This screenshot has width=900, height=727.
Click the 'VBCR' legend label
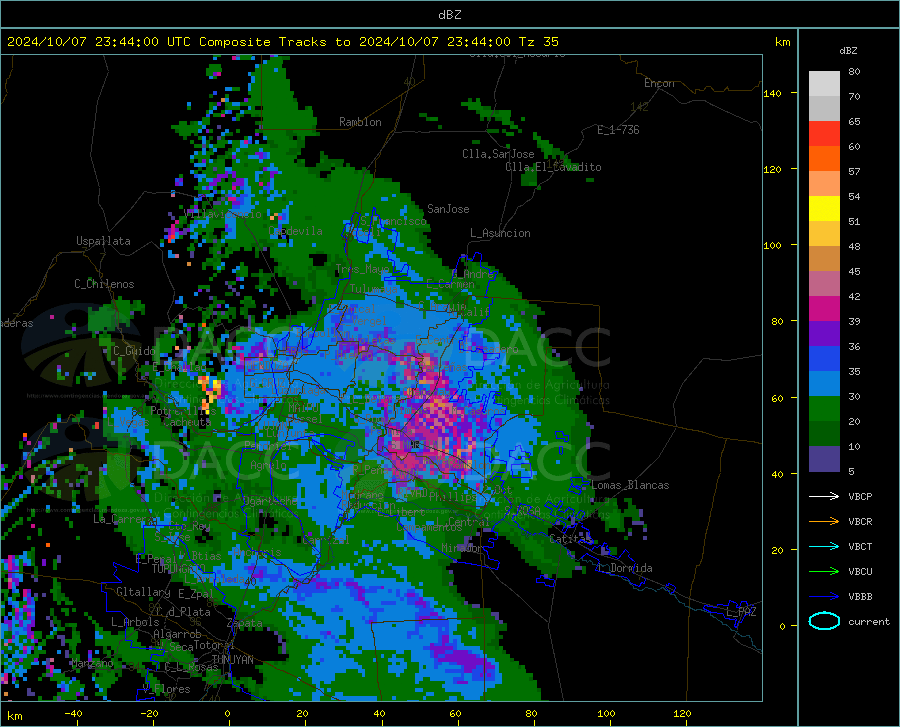[860, 521]
